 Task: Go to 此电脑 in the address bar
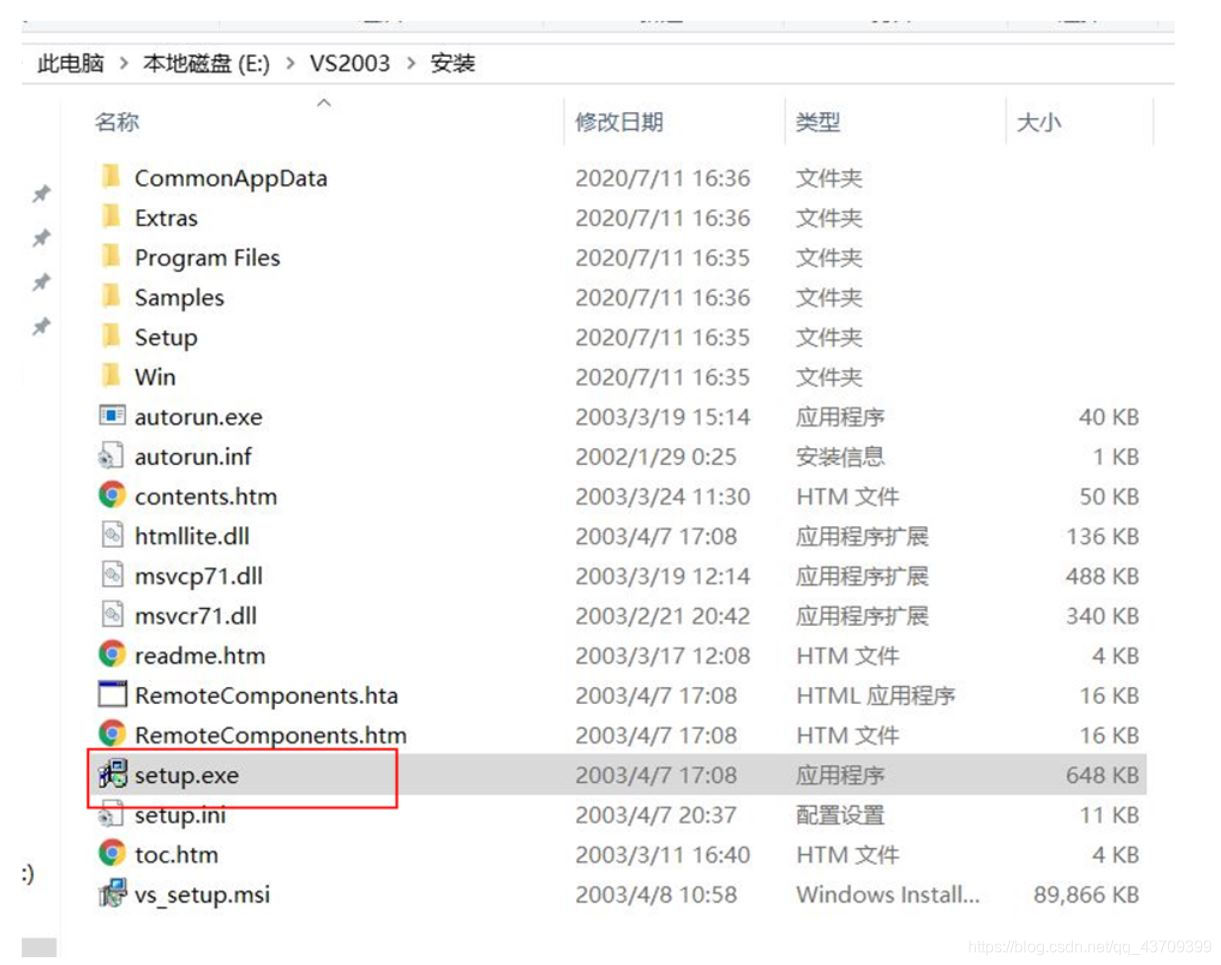70,64
